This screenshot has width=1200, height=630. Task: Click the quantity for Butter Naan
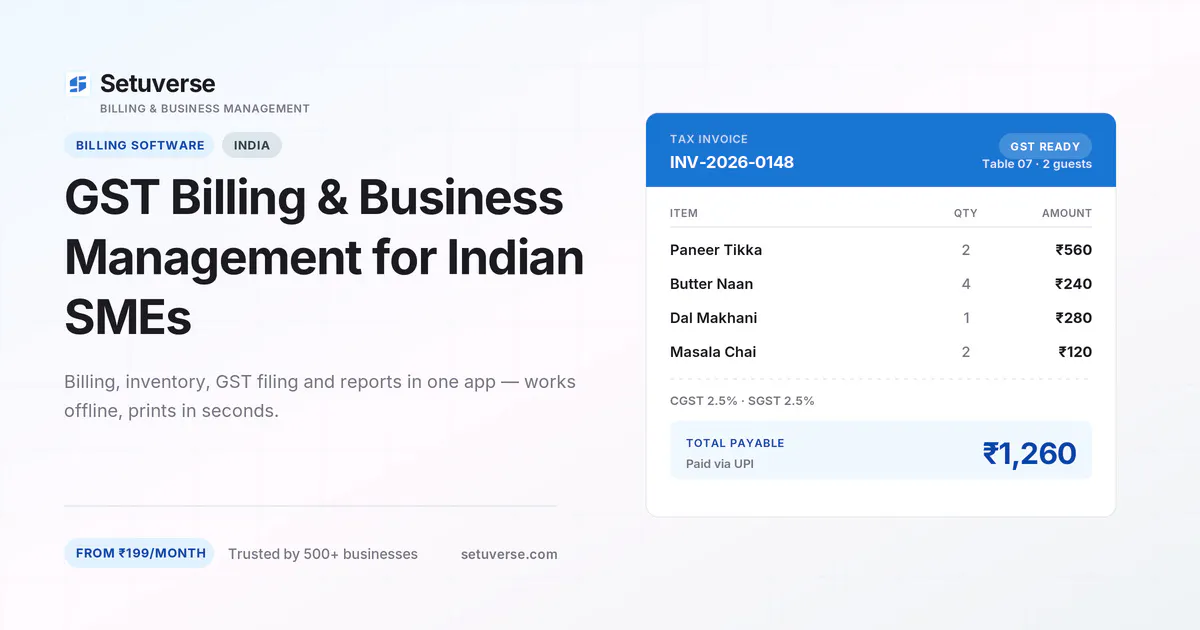point(966,284)
